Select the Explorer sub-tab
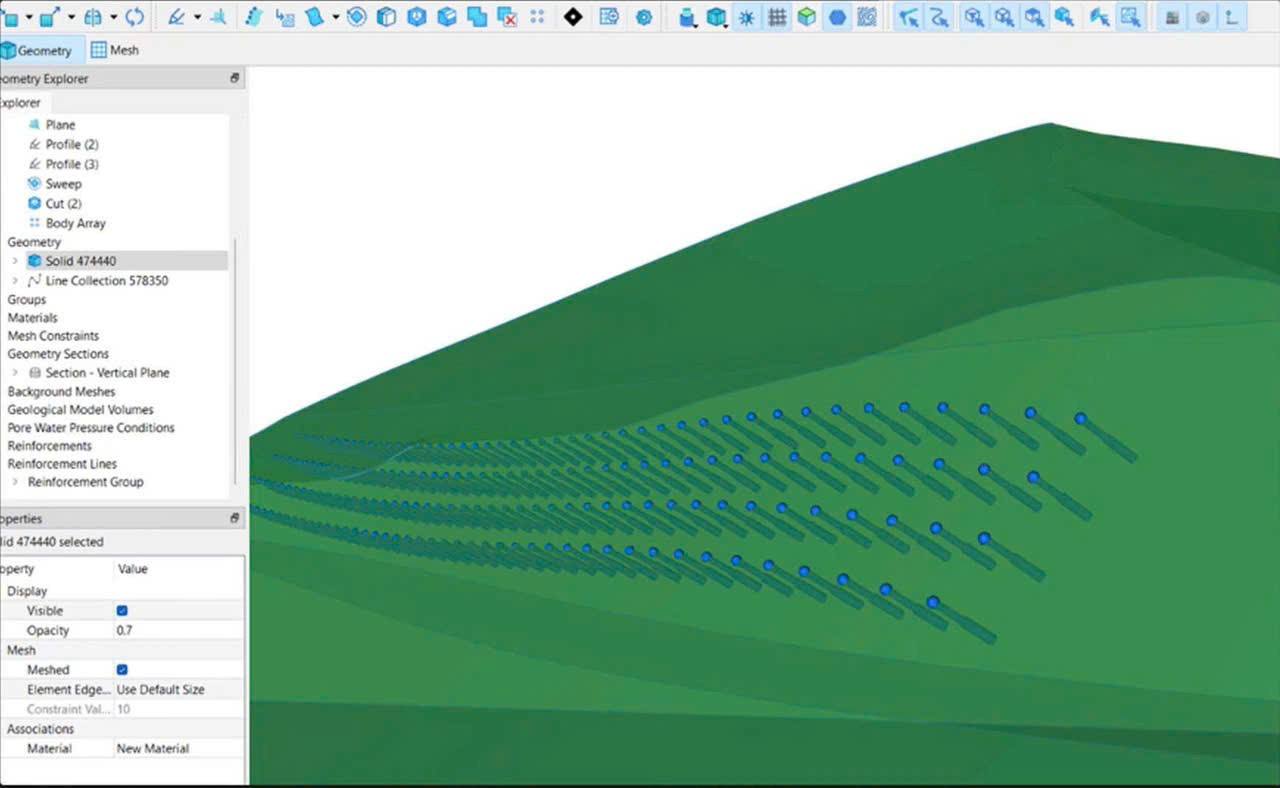The height and width of the screenshot is (788, 1280). (20, 103)
